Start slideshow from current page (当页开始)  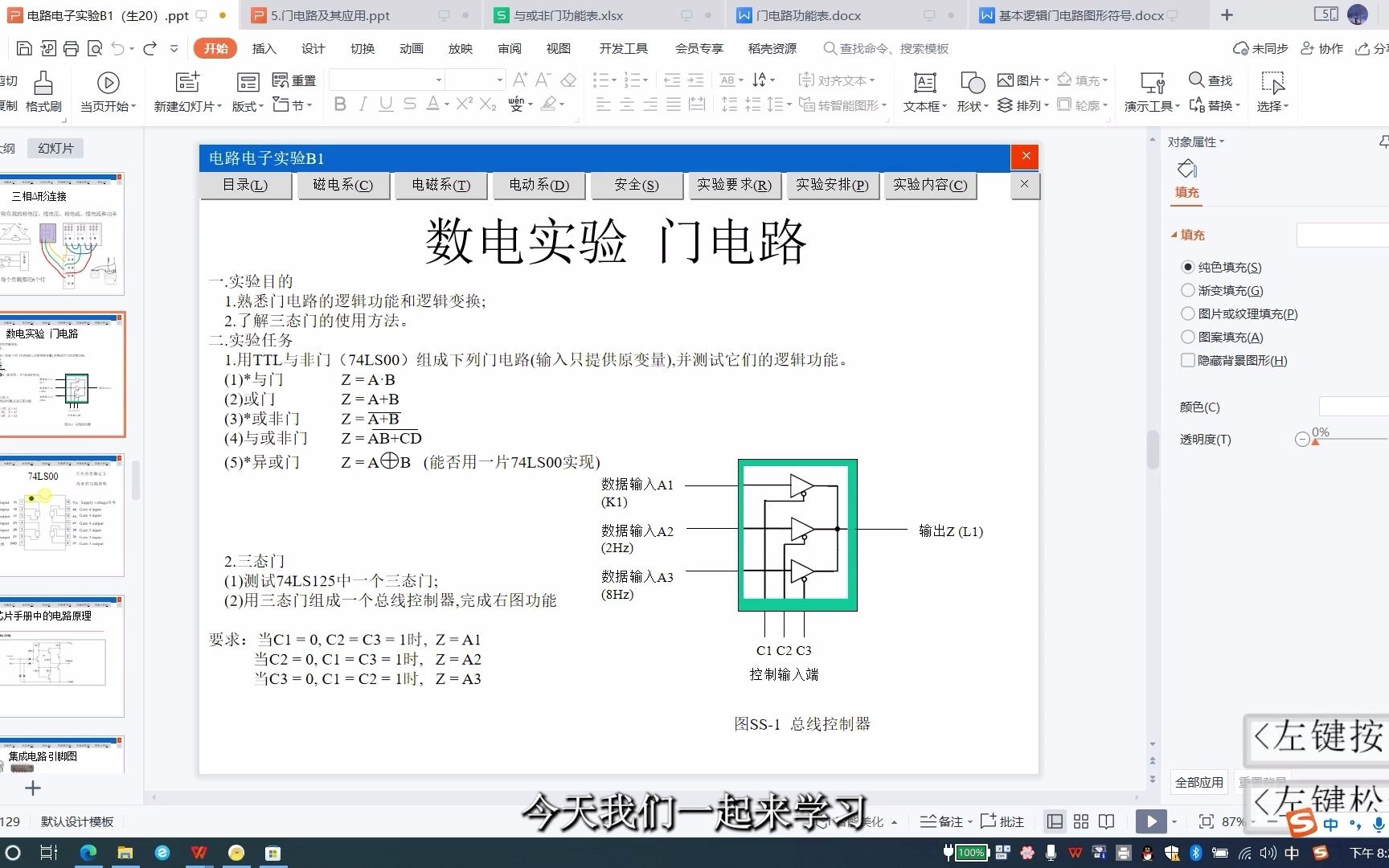pyautogui.click(x=108, y=92)
